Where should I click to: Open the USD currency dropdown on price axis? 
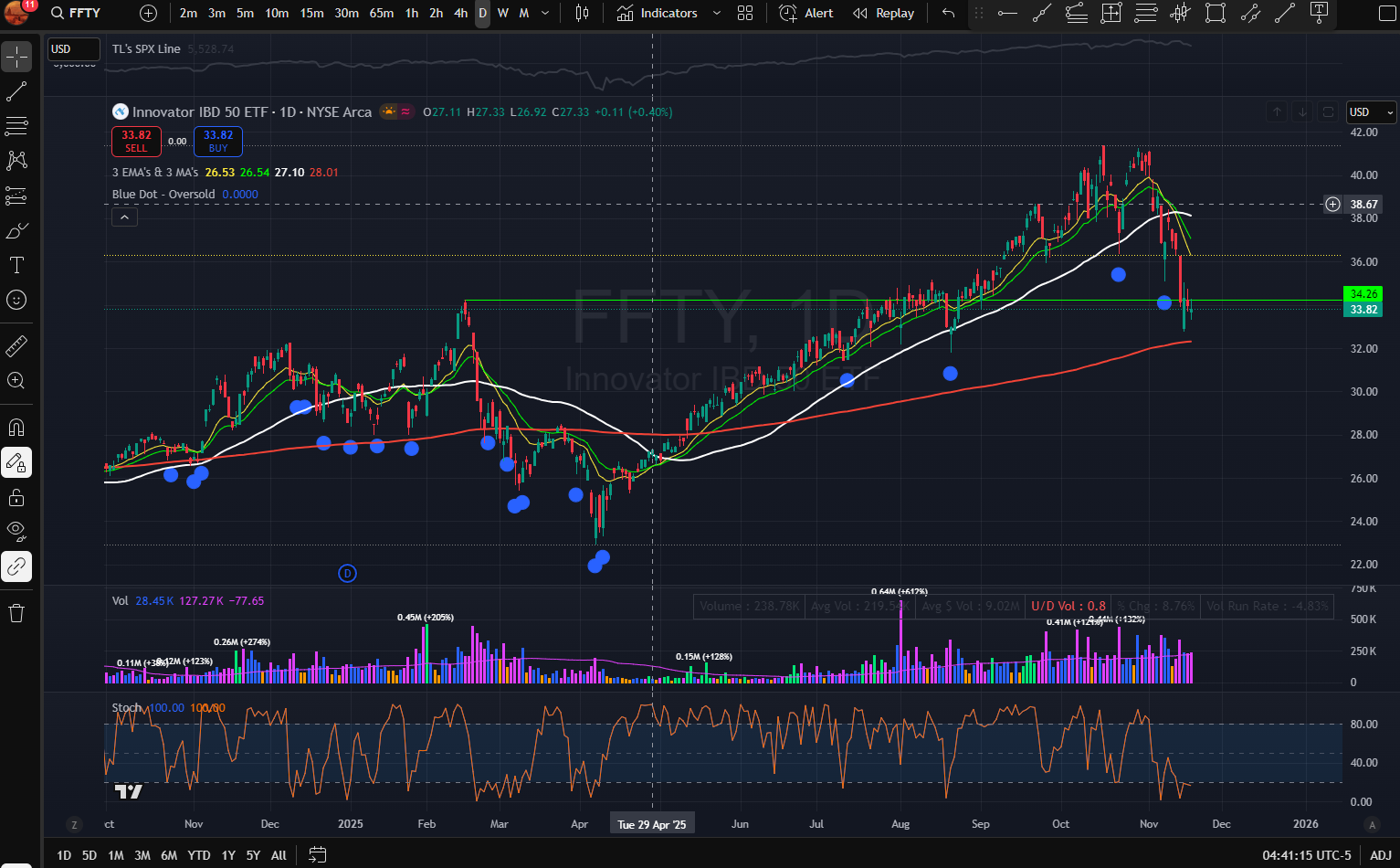pos(1372,111)
